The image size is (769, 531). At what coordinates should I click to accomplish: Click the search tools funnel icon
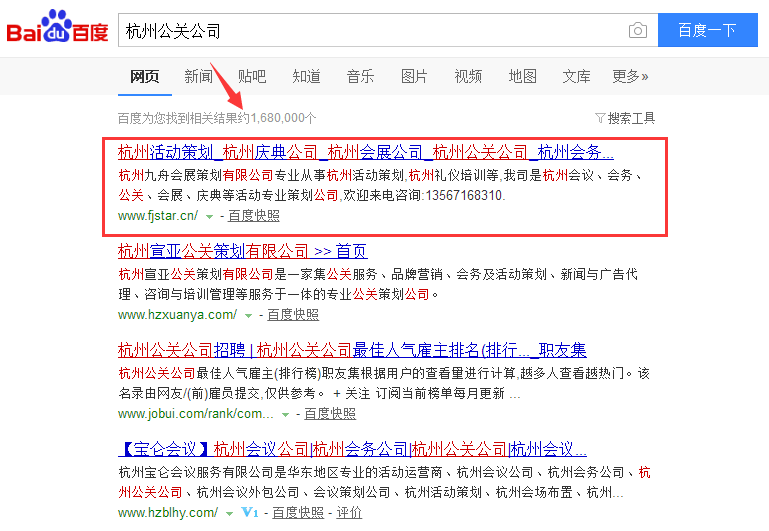[600, 118]
